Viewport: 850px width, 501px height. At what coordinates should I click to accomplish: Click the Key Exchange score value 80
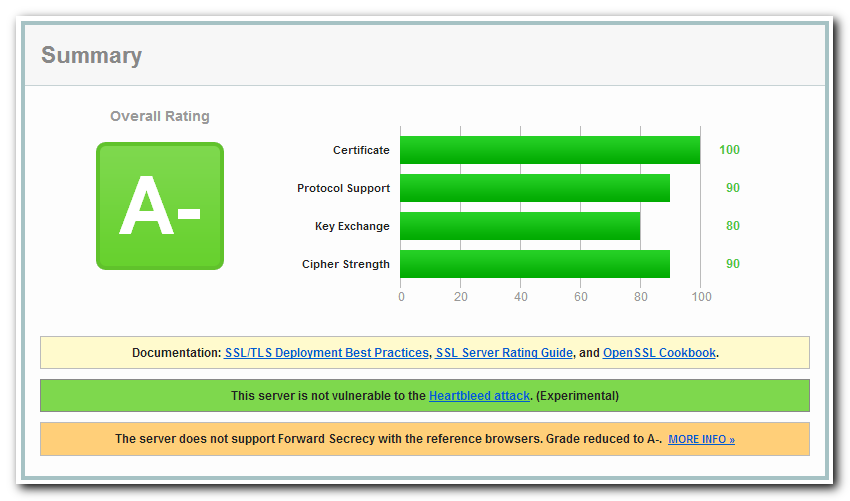point(733,226)
